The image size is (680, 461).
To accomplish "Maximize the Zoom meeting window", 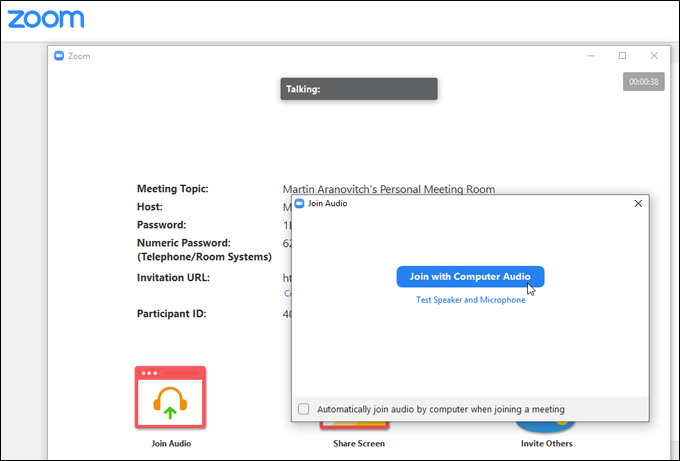I will [x=622, y=56].
